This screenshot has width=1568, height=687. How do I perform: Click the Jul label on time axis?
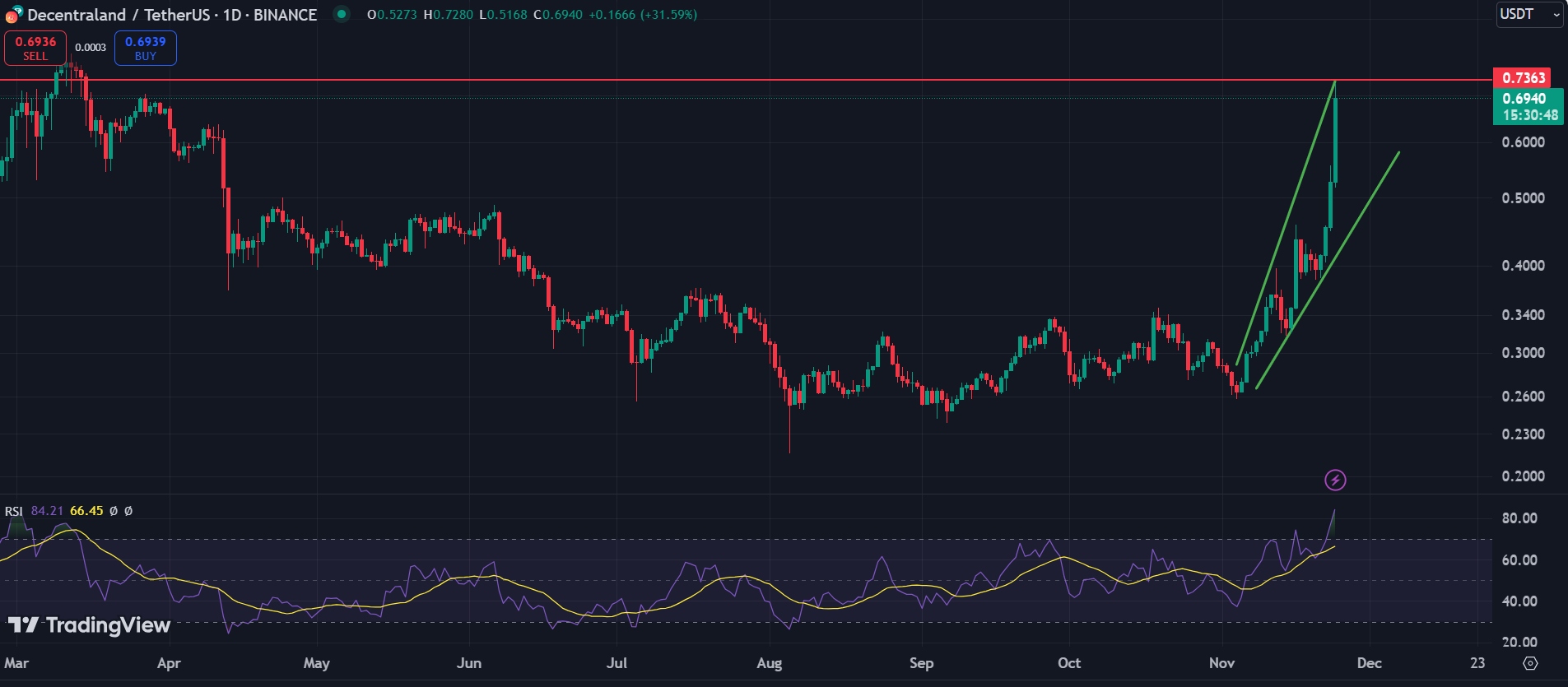coord(616,663)
